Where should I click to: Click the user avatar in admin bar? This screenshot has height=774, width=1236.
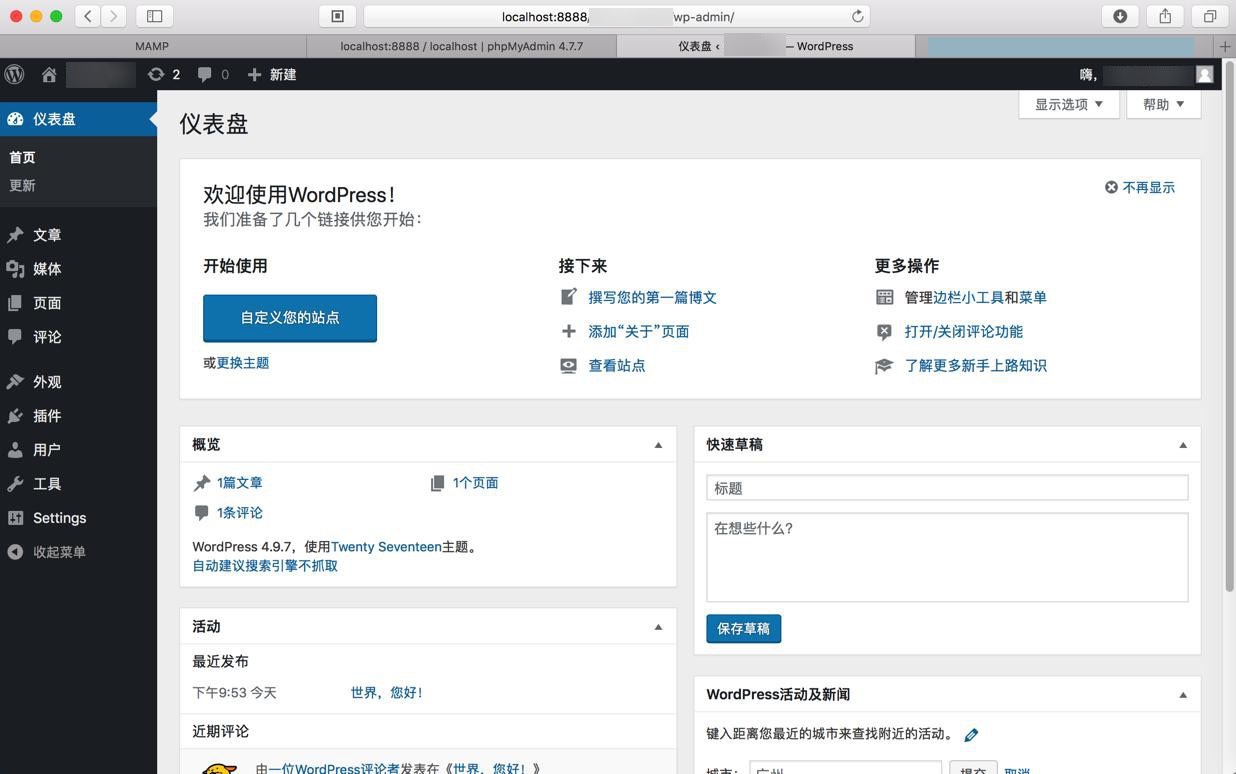1204,74
